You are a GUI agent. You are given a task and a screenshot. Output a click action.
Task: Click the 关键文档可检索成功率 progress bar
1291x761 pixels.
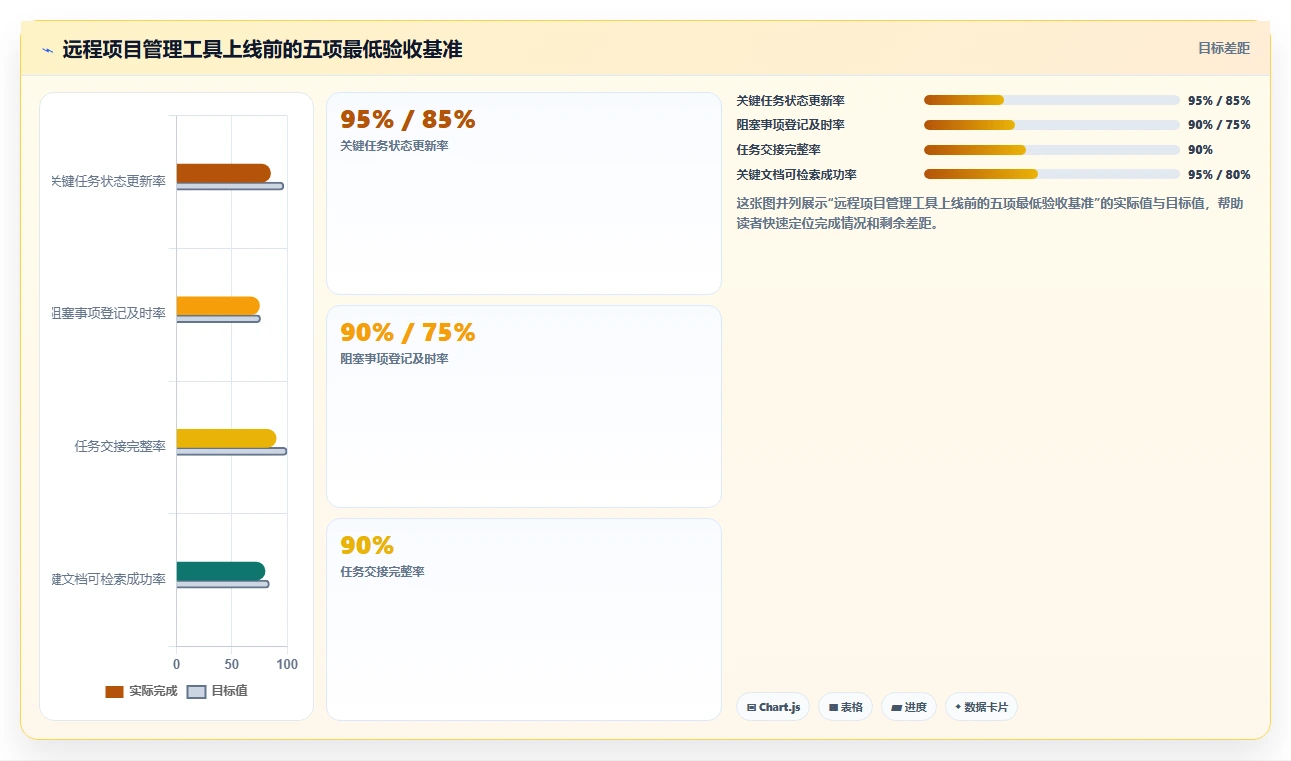[x=1052, y=174]
